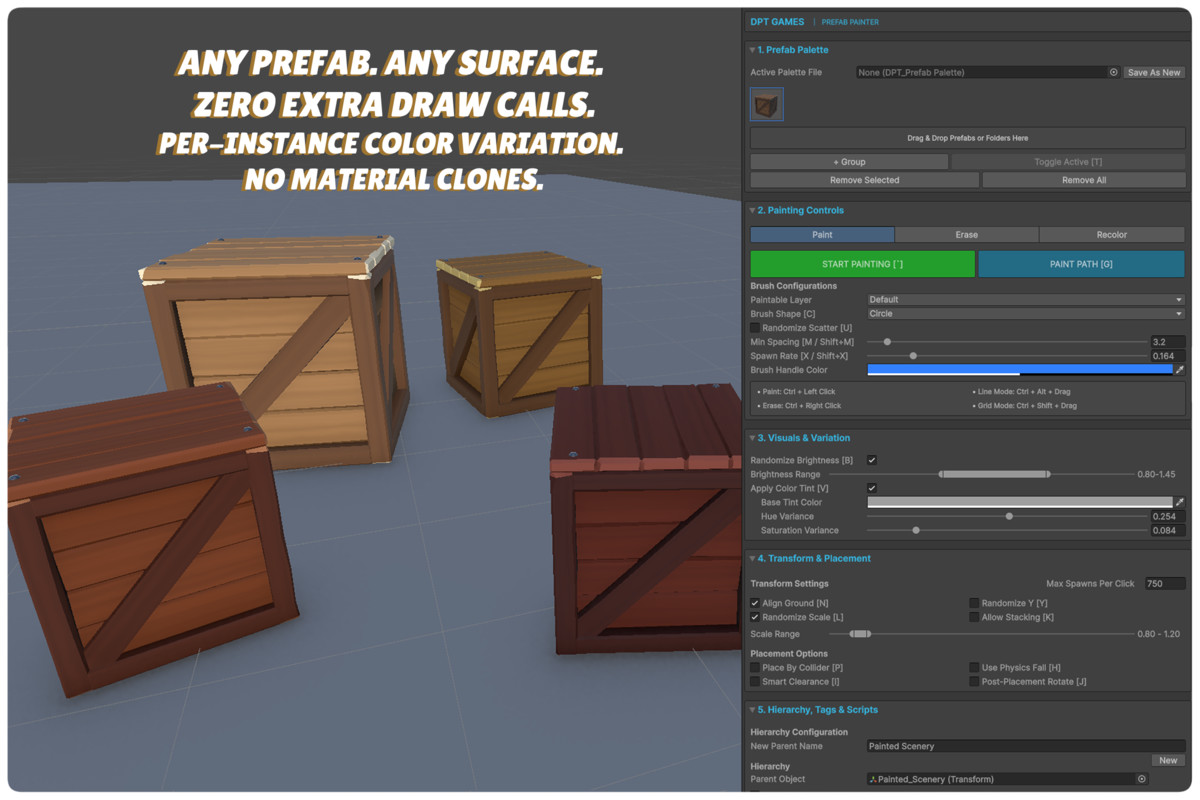Image resolution: width=1200 pixels, height=800 pixels.
Task: Switch to Paint mode tab
Action: 822,235
